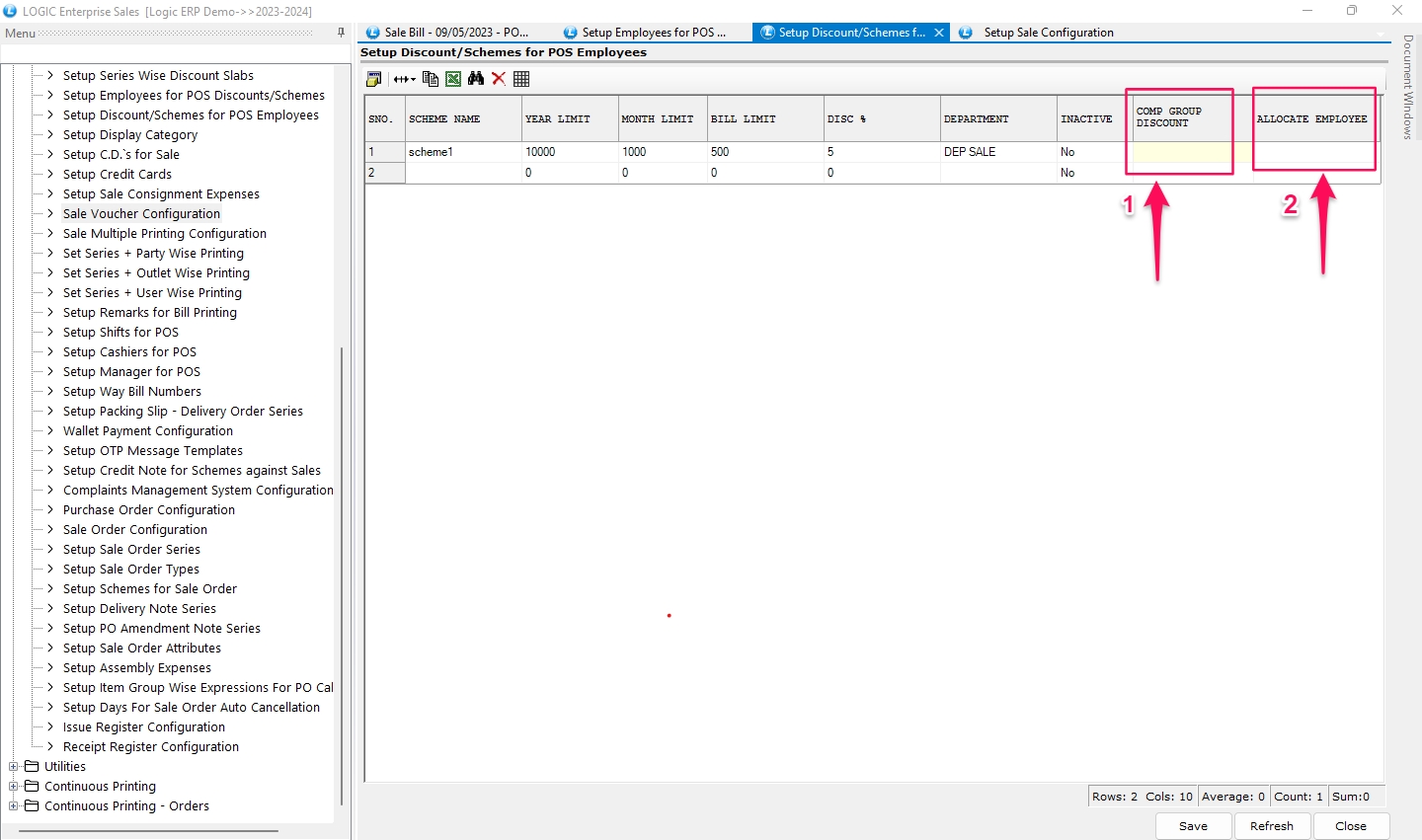
Task: Close the Setup Discount/Schemes tab
Action: (939, 33)
